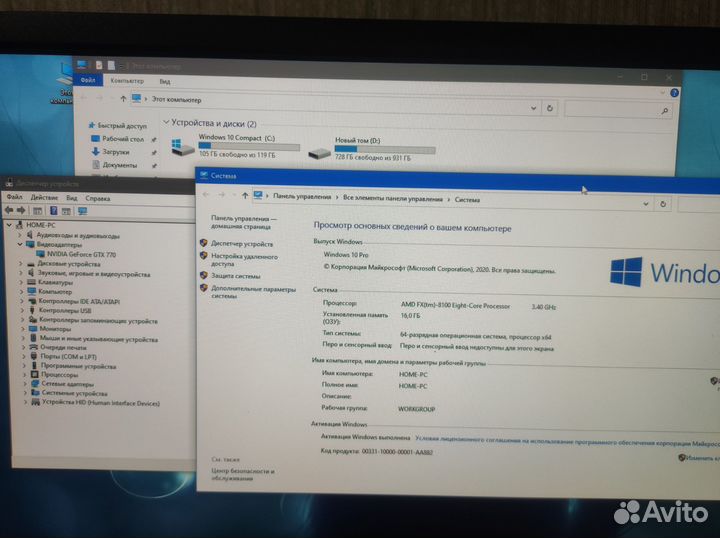Click Device Manager scan hardware monitor icon

[83, 211]
